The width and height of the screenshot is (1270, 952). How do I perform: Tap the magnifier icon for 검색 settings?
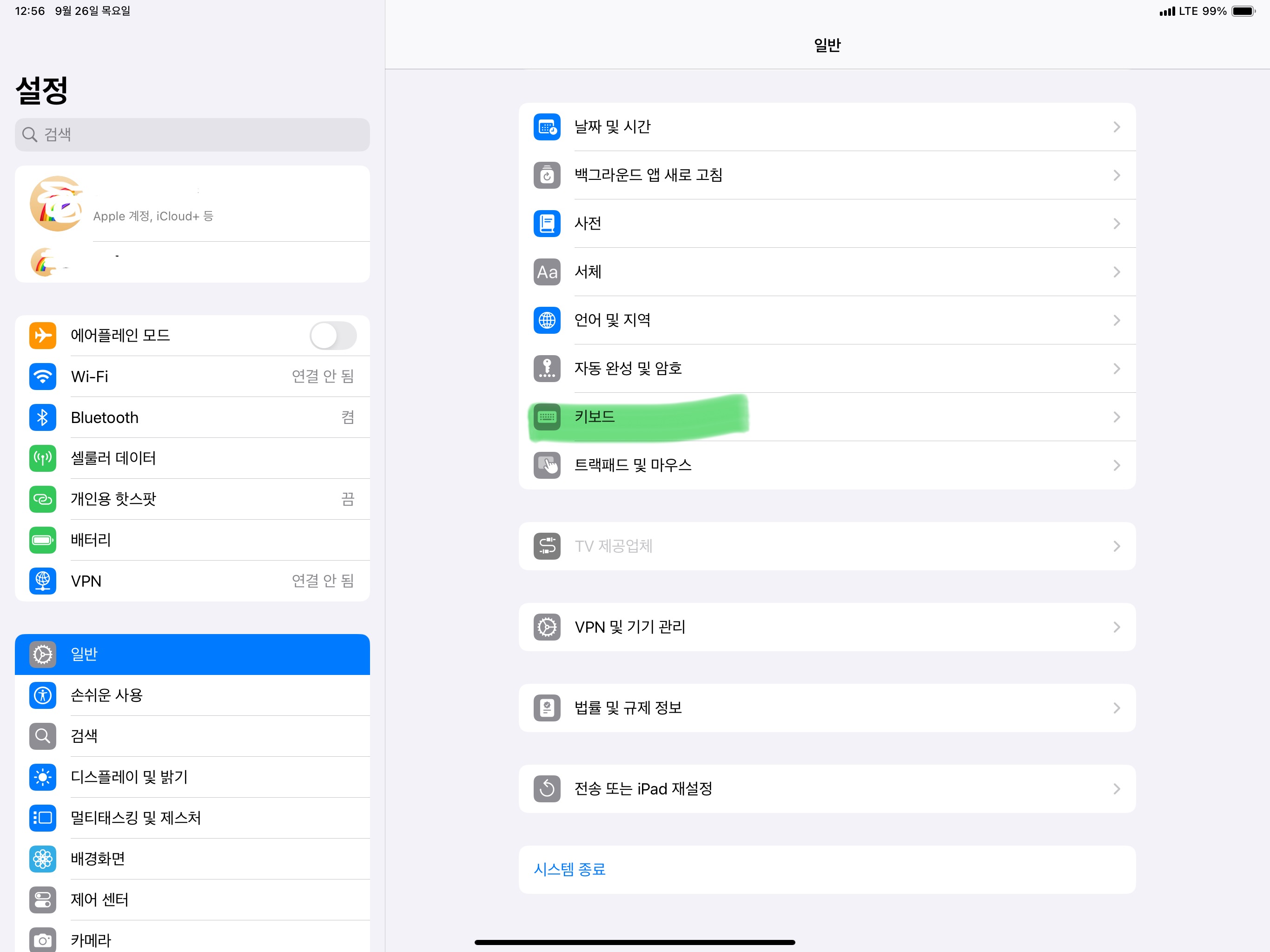[x=42, y=736]
